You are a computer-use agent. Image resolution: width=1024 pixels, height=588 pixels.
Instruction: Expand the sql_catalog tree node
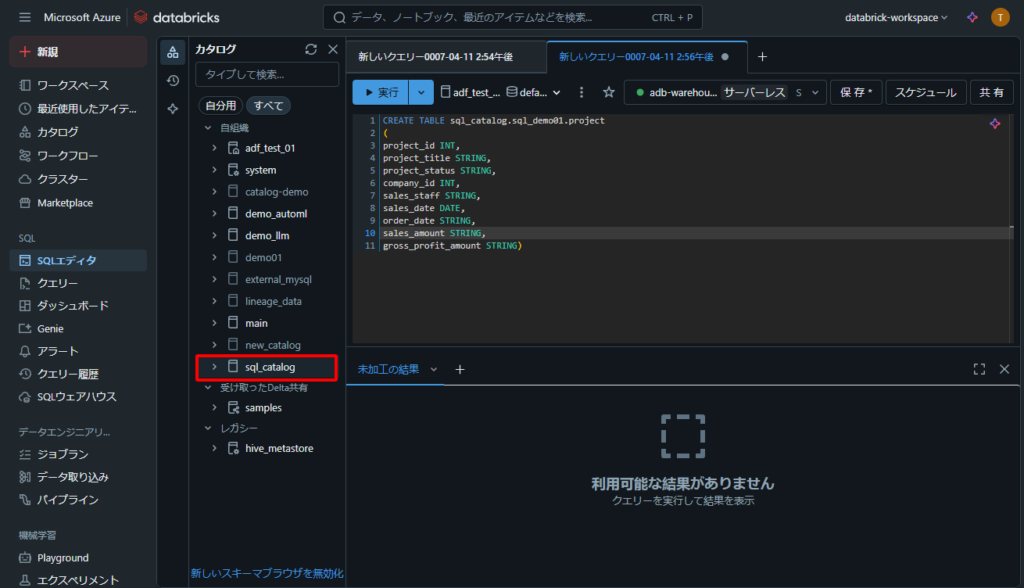pyautogui.click(x=214, y=367)
